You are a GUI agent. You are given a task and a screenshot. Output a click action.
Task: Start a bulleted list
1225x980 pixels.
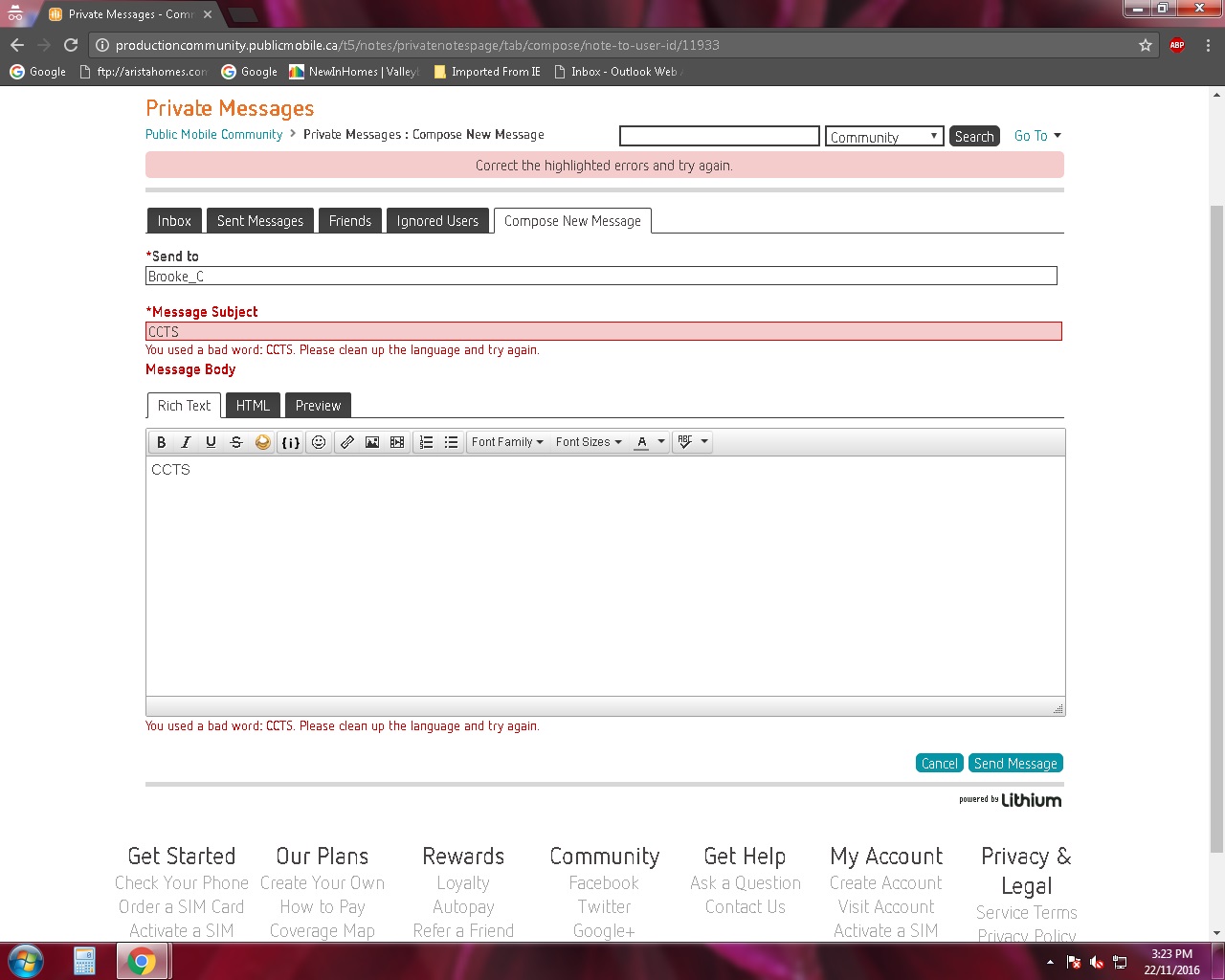(x=452, y=442)
